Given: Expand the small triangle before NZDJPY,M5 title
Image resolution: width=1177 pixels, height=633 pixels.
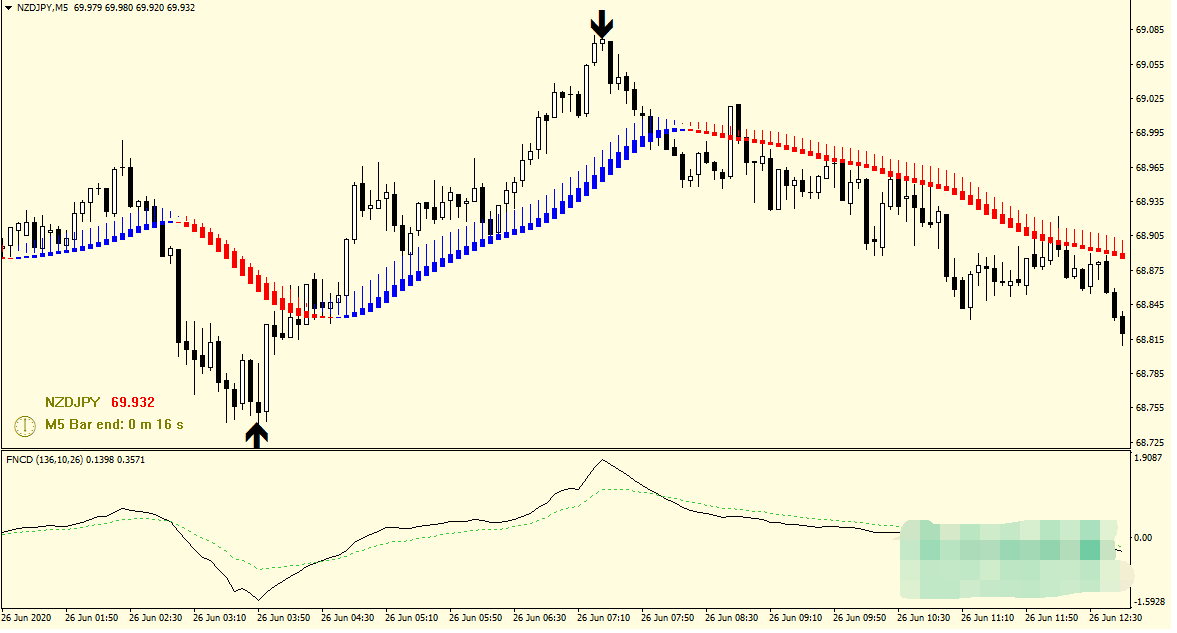Looking at the screenshot, I should (7, 7).
